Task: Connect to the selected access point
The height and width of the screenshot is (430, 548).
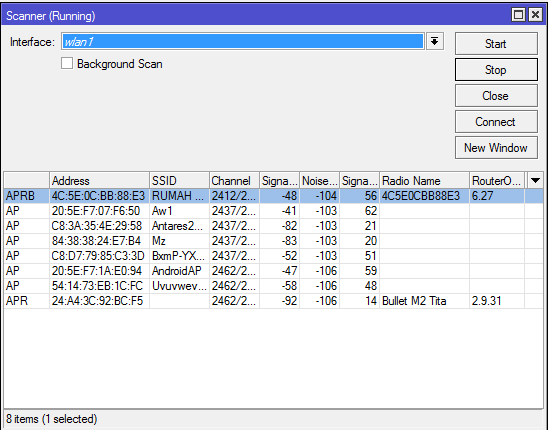Action: 496,122
